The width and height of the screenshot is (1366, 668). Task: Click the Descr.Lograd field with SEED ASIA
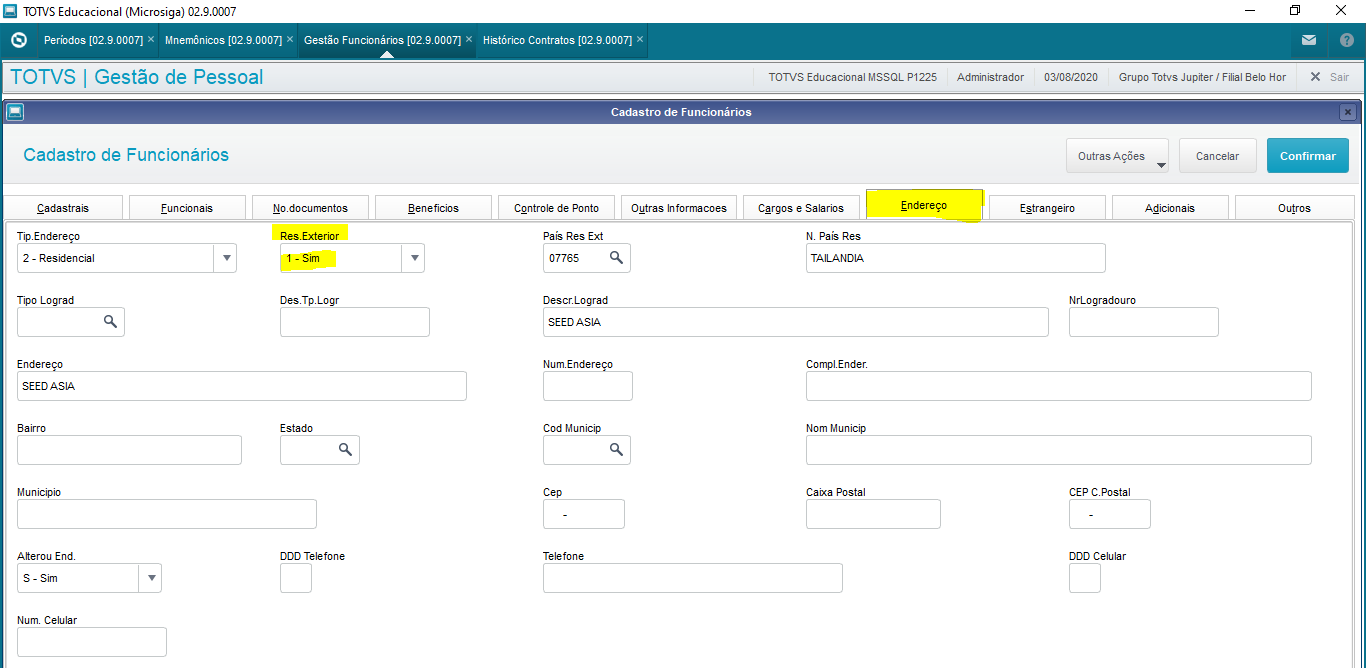(796, 322)
